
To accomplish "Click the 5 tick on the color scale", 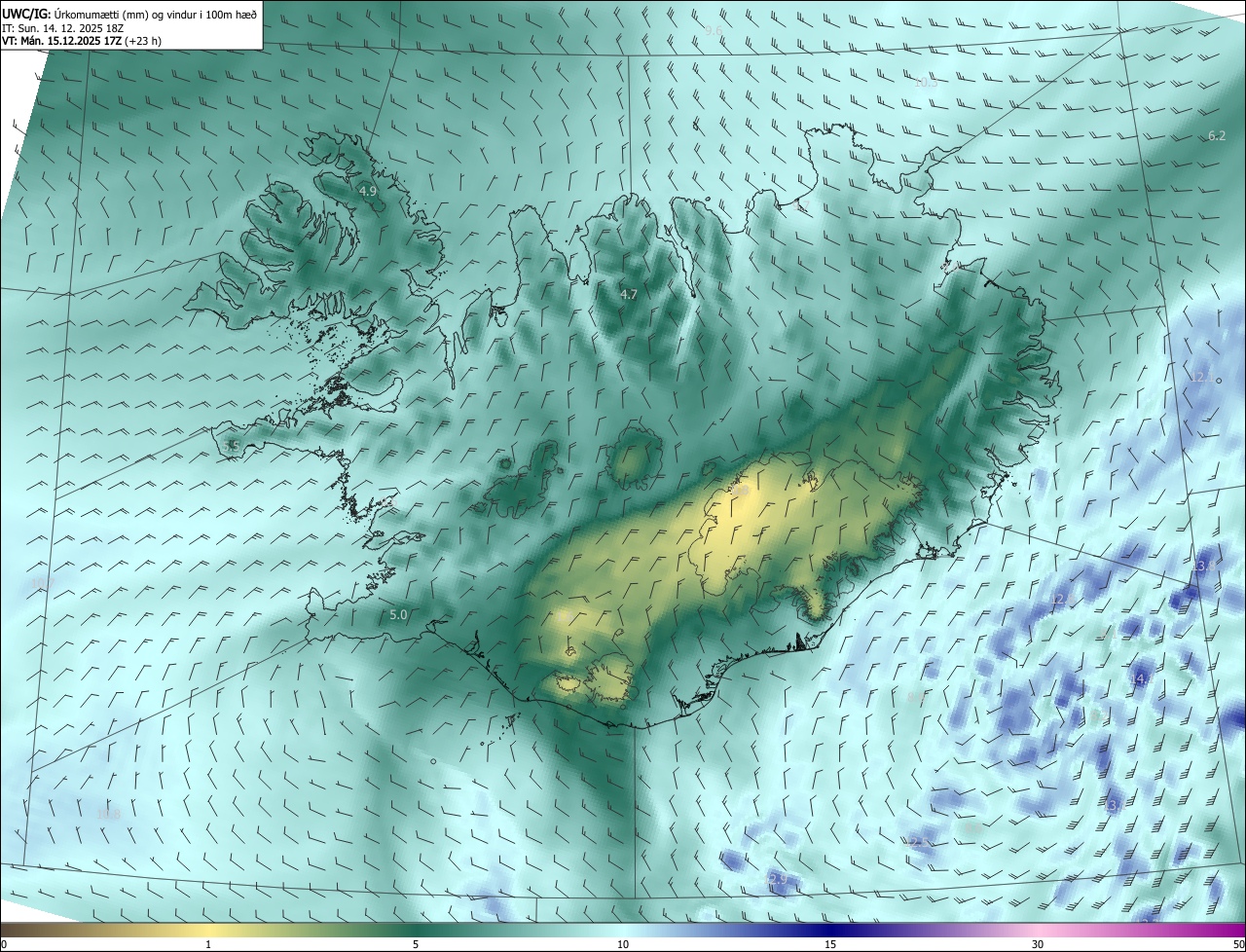I will (x=416, y=944).
